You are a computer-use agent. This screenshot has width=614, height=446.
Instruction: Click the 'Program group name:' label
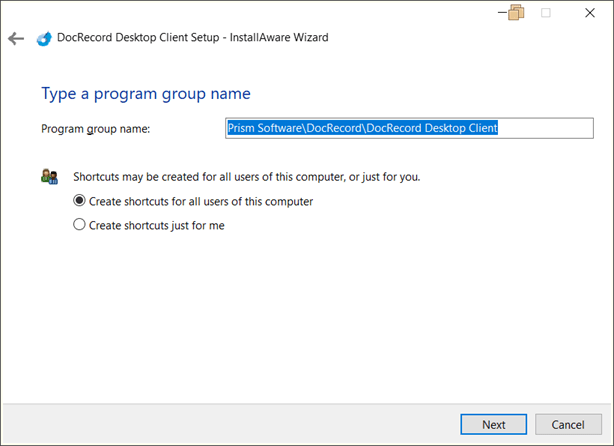tap(96, 129)
